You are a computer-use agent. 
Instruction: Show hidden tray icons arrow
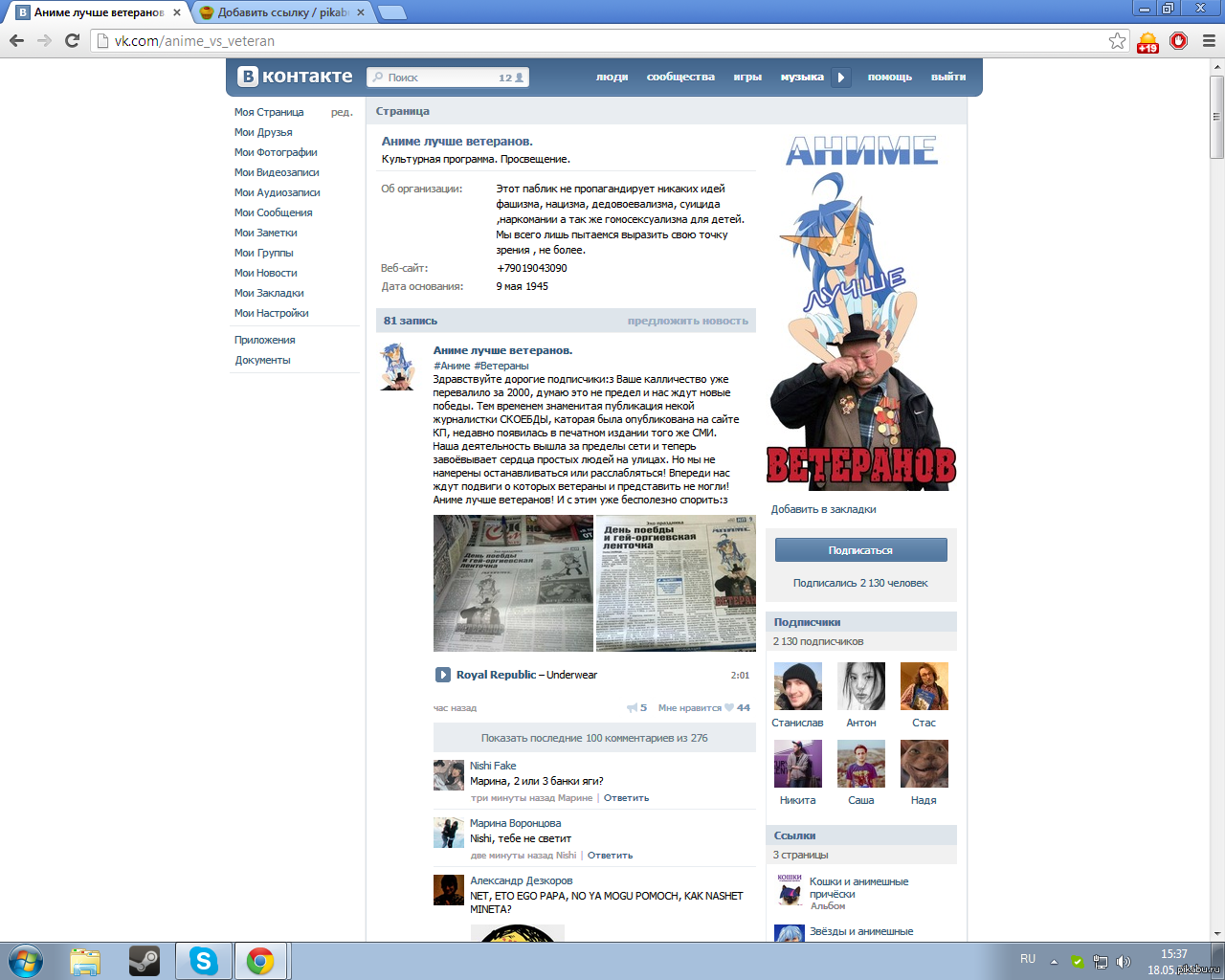(1054, 961)
